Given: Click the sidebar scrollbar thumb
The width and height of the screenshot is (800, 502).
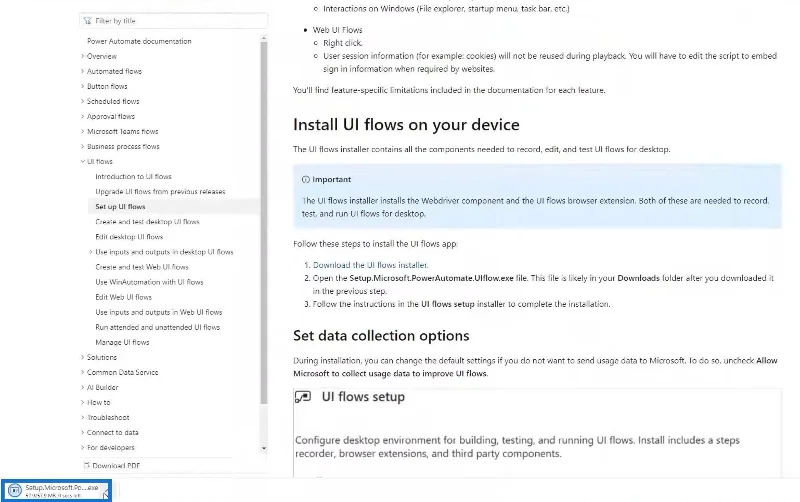Looking at the screenshot, I should (264, 223).
